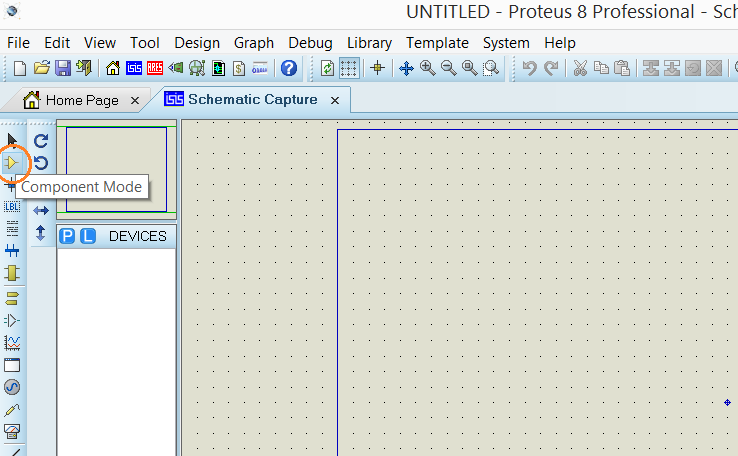Close the Home Page tab
This screenshot has height=456, width=738.
[x=135, y=101]
